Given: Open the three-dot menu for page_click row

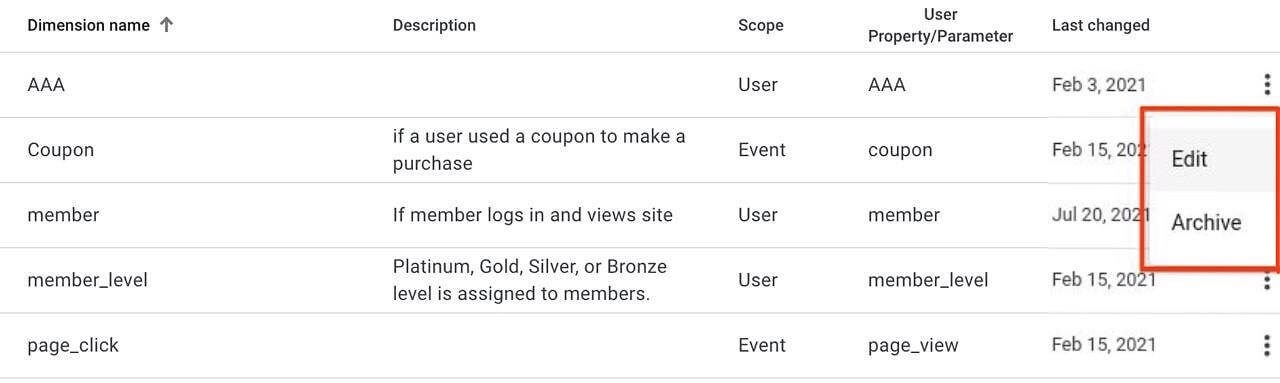Looking at the screenshot, I should [1267, 345].
